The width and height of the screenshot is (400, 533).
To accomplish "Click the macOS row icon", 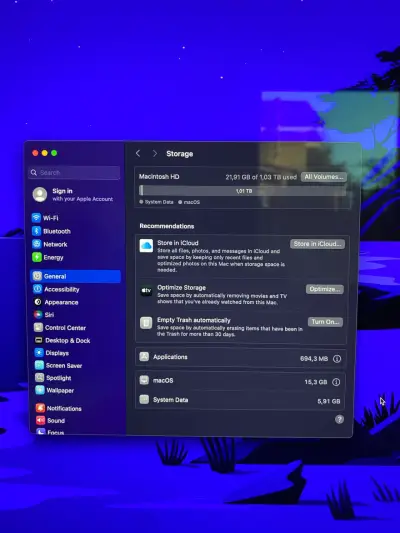I will (144, 380).
